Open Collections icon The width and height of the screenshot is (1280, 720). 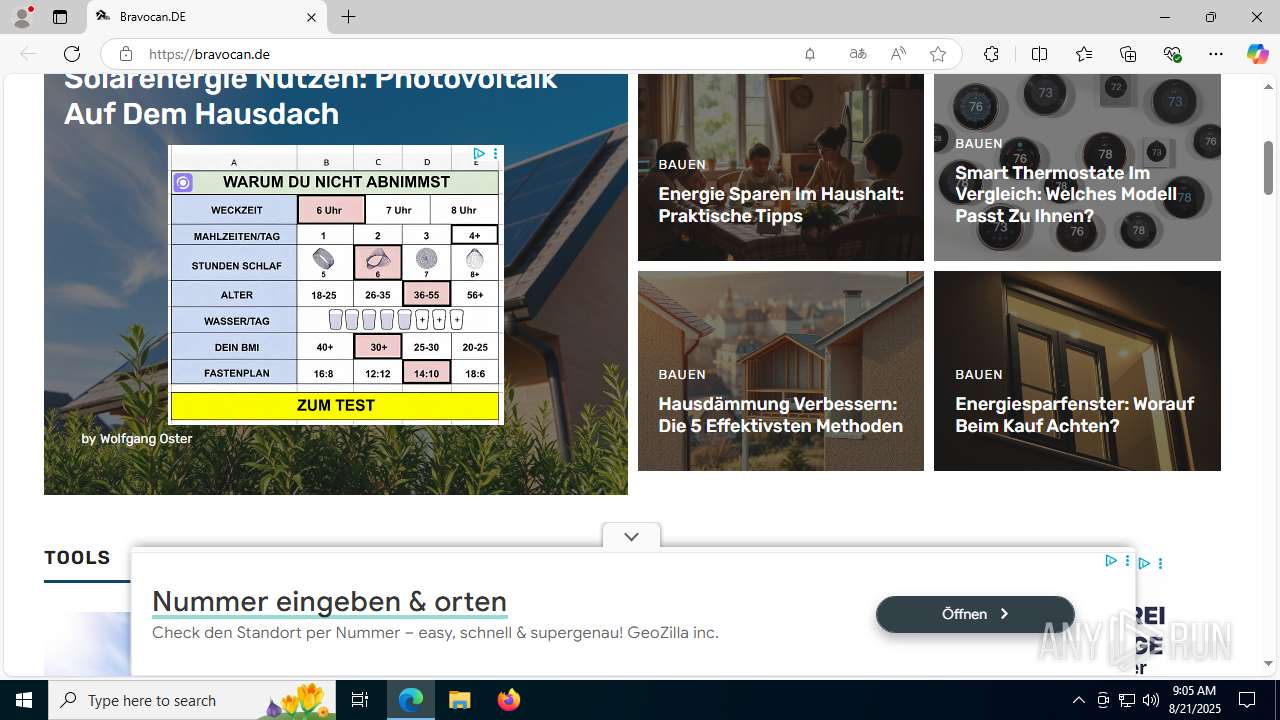pos(1128,54)
